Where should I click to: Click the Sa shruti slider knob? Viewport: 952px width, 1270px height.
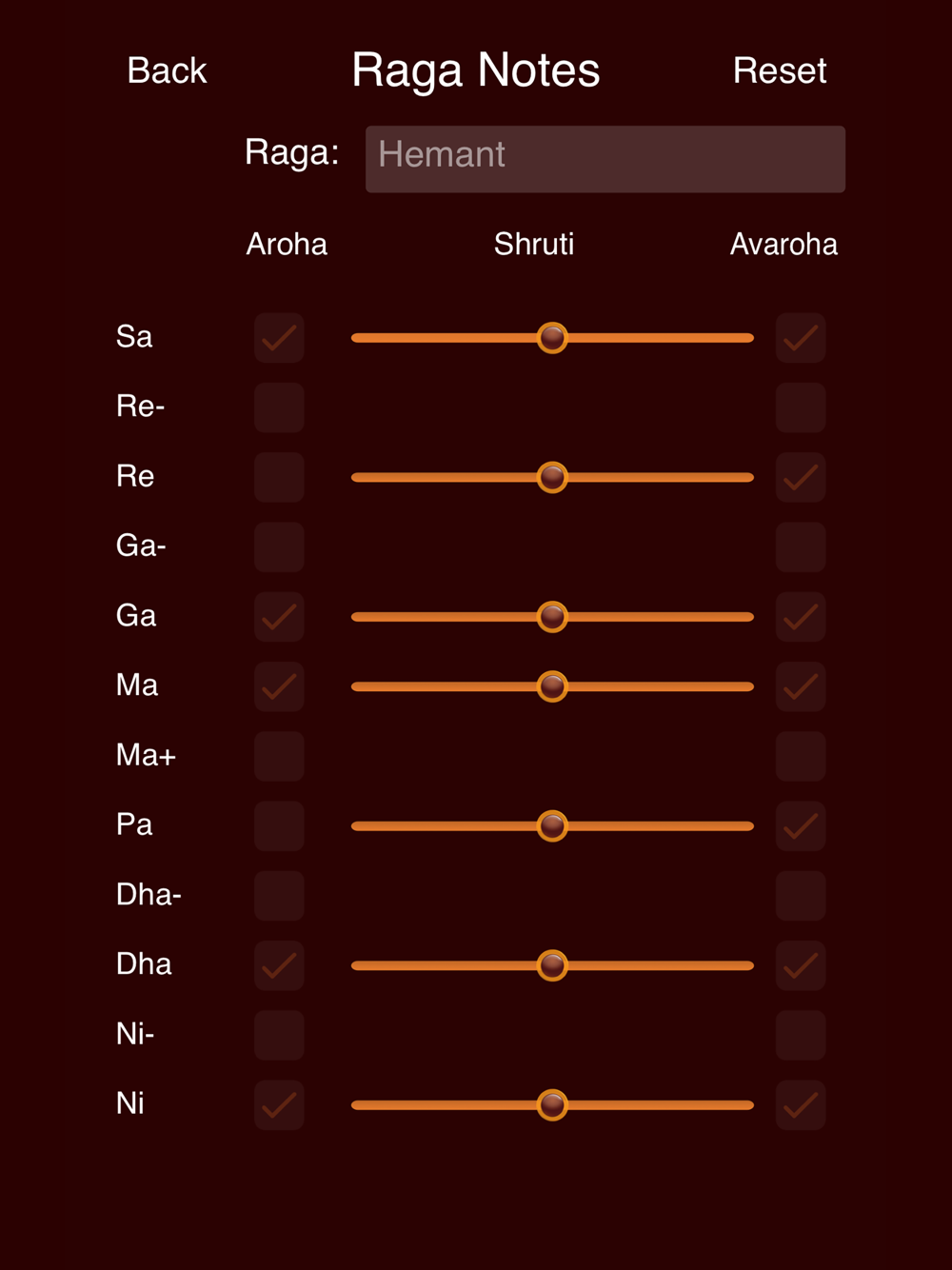[x=552, y=338]
